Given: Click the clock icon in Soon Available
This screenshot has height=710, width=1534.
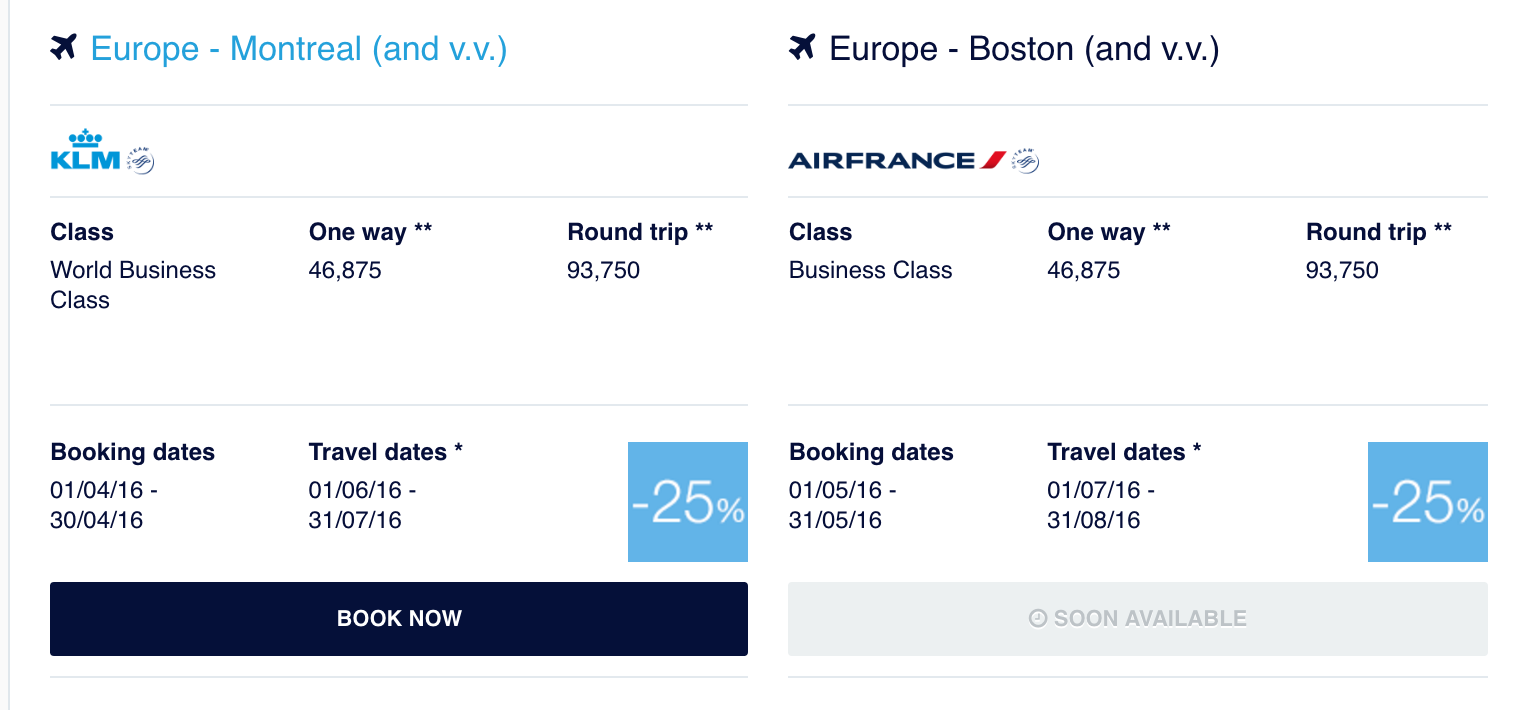Looking at the screenshot, I should pos(1038,619).
